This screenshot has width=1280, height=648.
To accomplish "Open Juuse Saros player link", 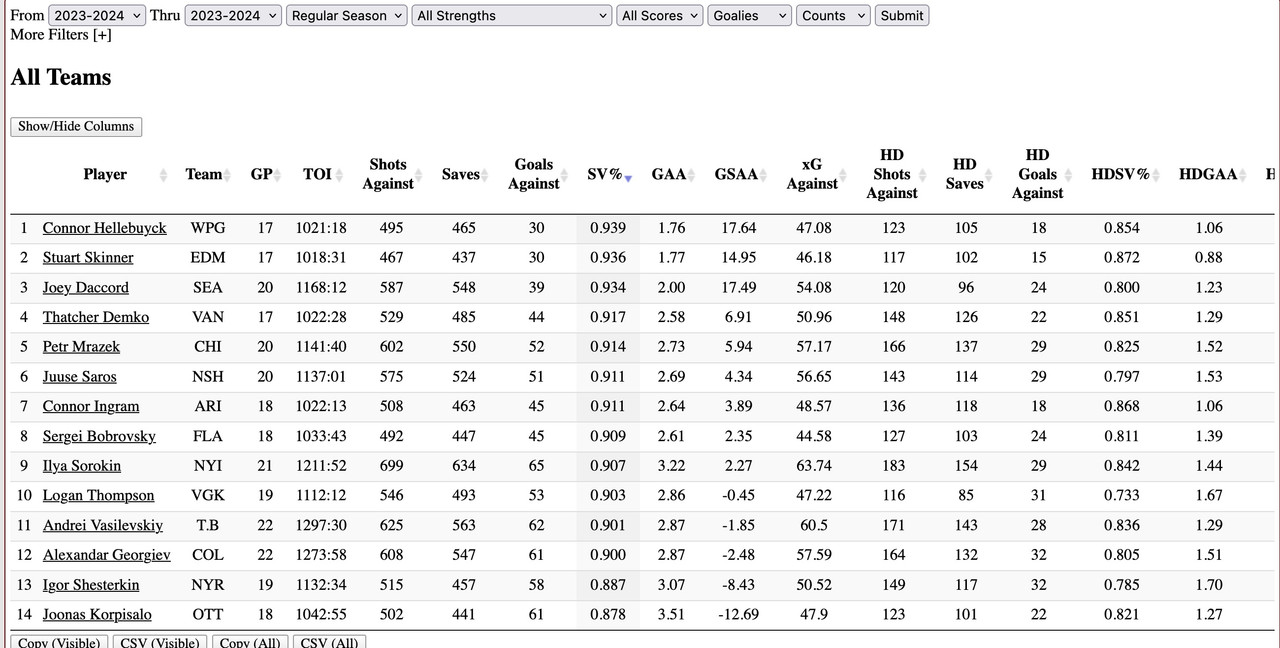I will (x=80, y=377).
